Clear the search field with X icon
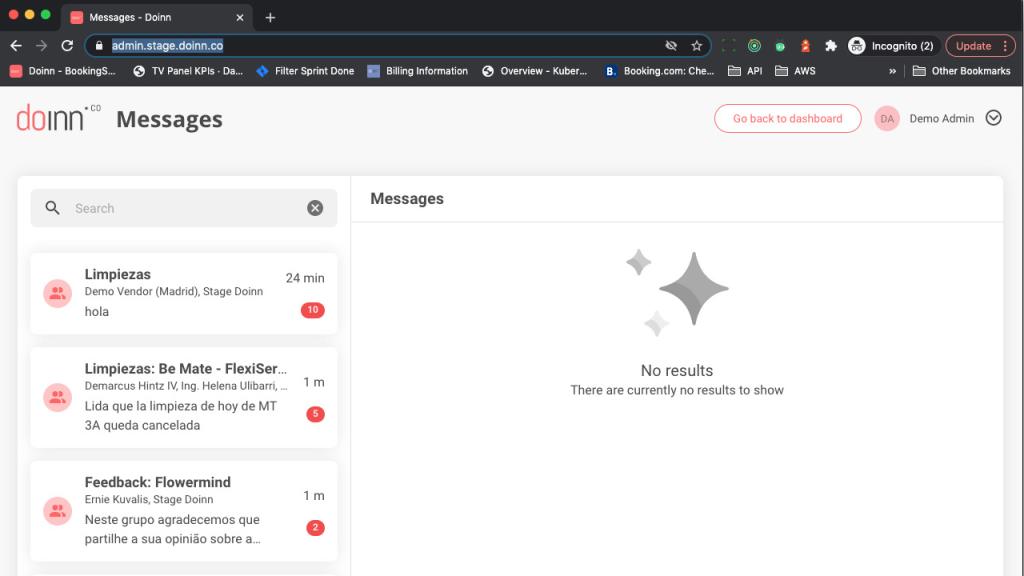The height and width of the screenshot is (576, 1024). [x=315, y=208]
